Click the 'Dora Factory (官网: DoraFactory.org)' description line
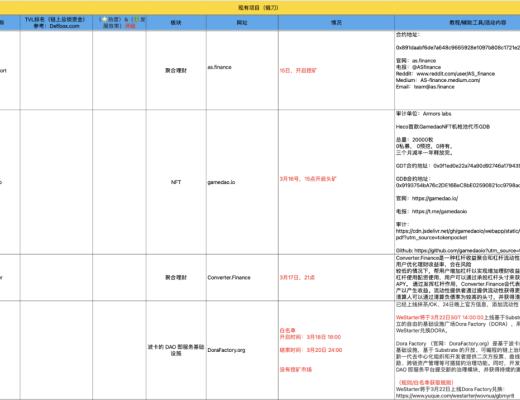This screenshot has height=400, width=520. tap(458, 343)
